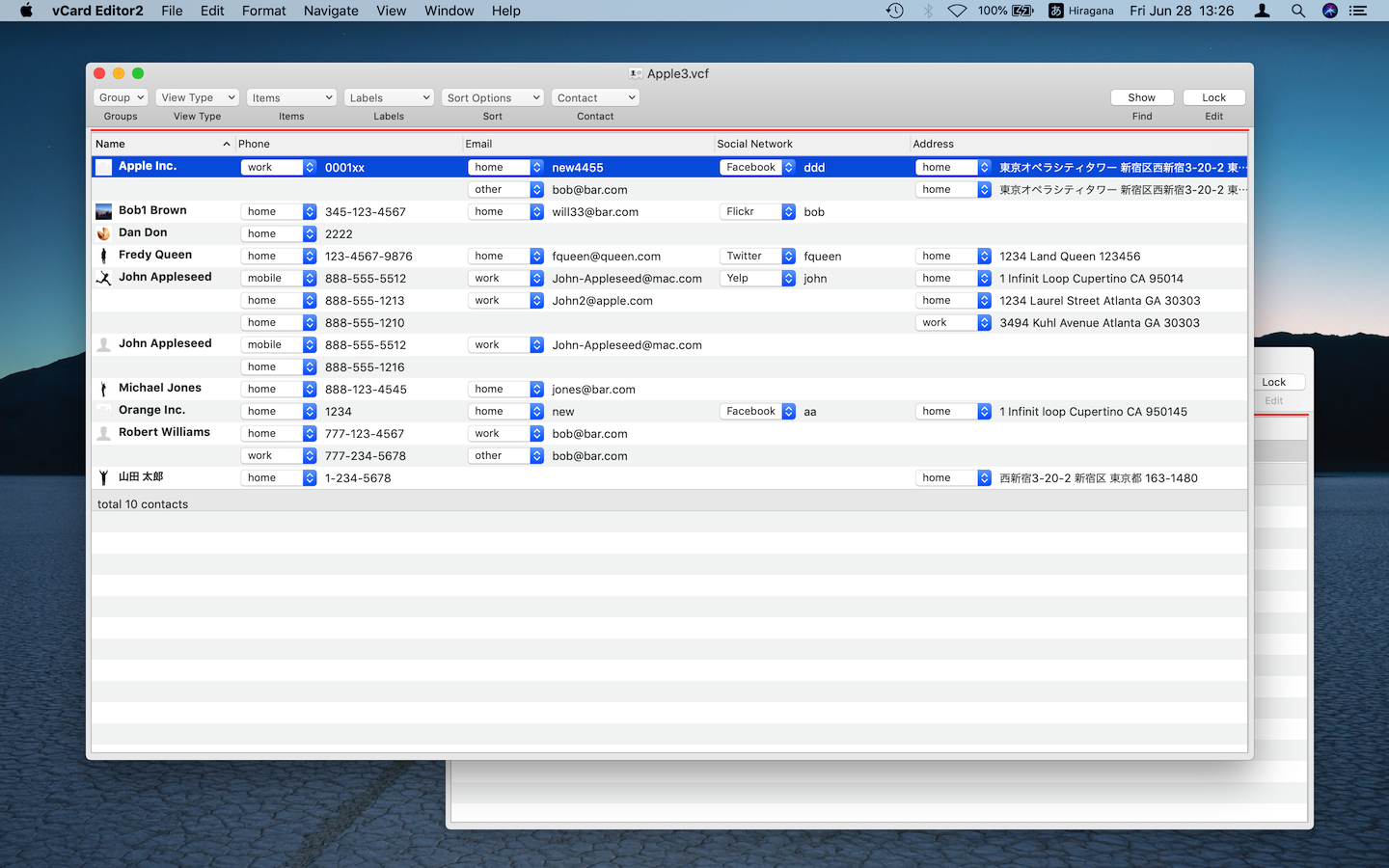Click the battery status icon
1389x868 pixels.
(1022, 11)
